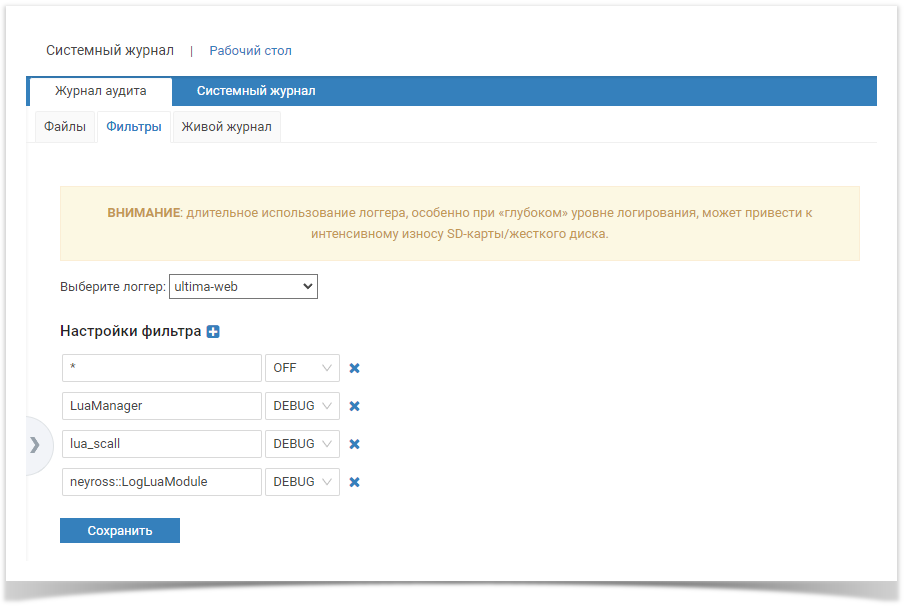Switch to the Файлы tab
This screenshot has width=911, height=610.
(x=65, y=127)
